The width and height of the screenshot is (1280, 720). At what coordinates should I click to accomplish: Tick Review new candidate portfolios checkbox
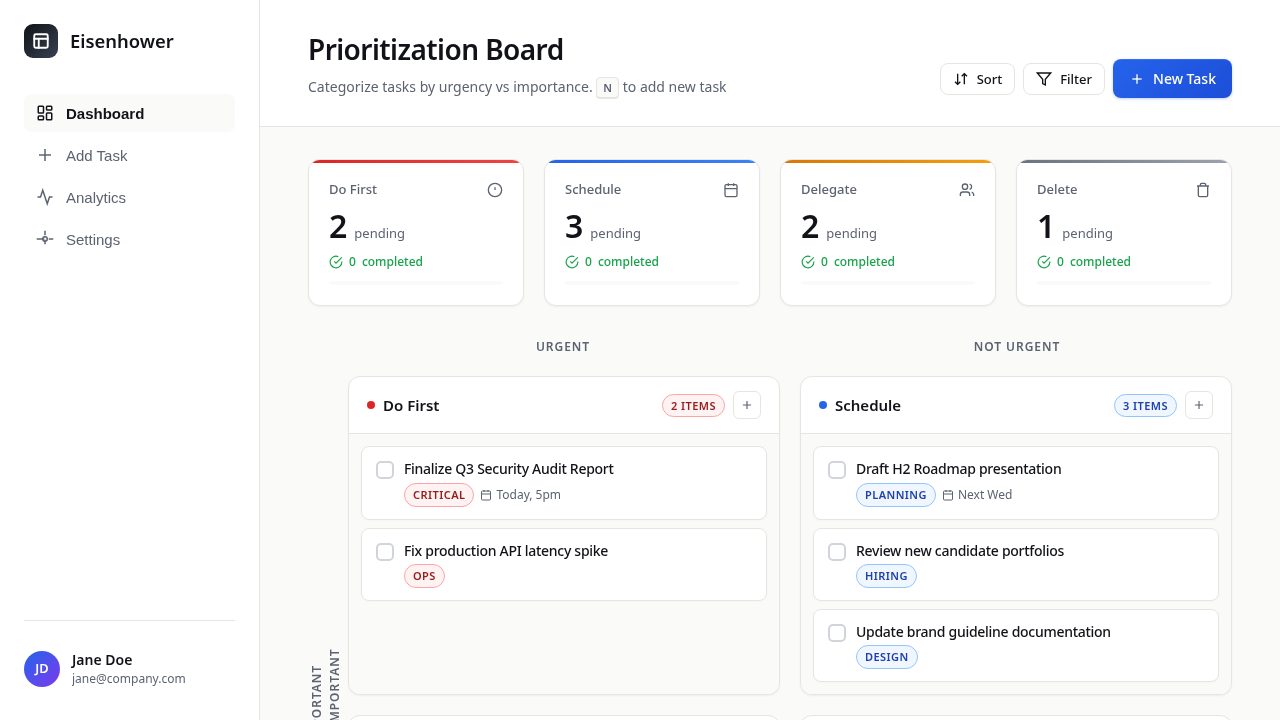tap(837, 552)
